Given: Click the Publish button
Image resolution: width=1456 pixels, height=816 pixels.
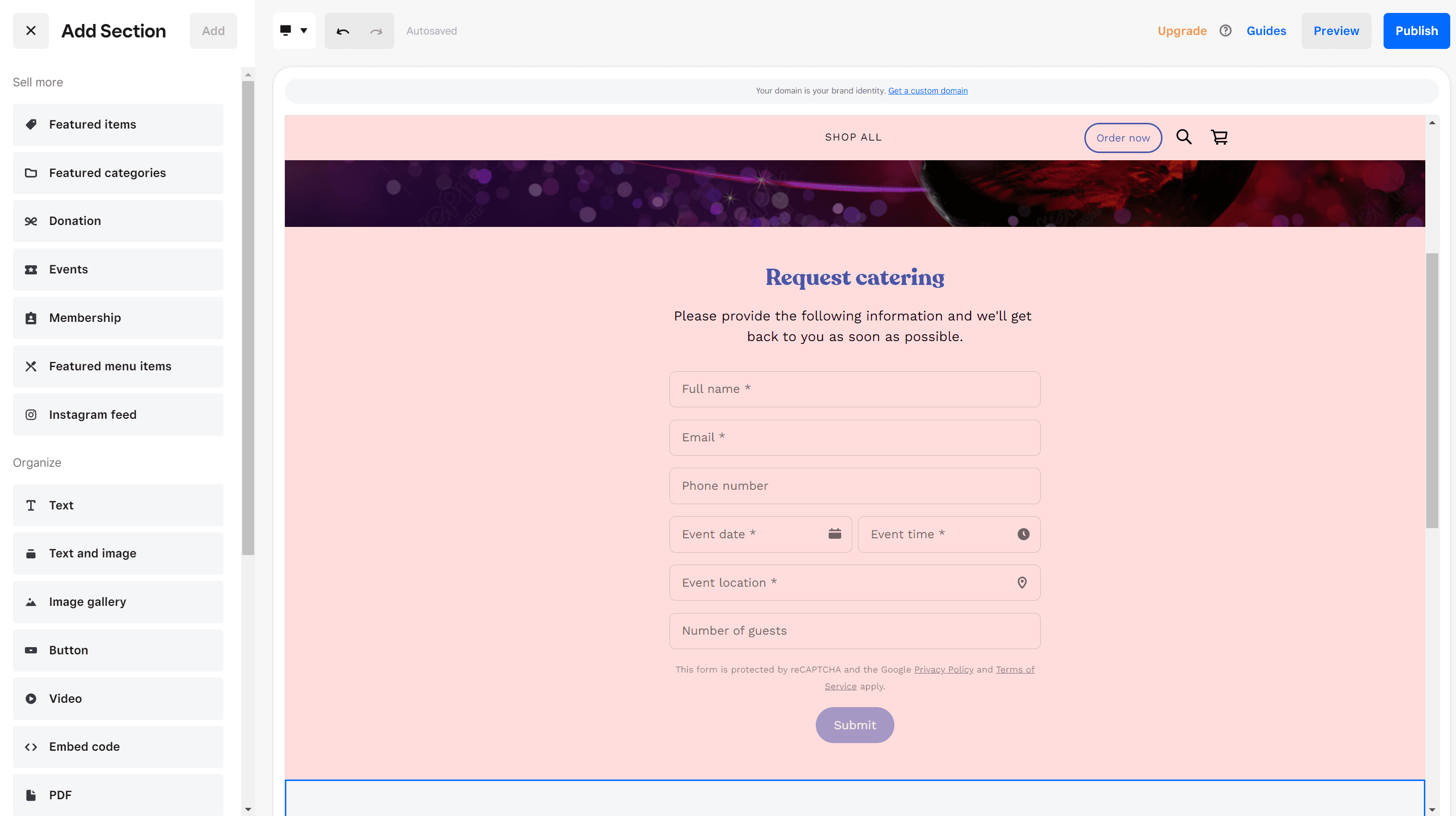Looking at the screenshot, I should 1416,30.
